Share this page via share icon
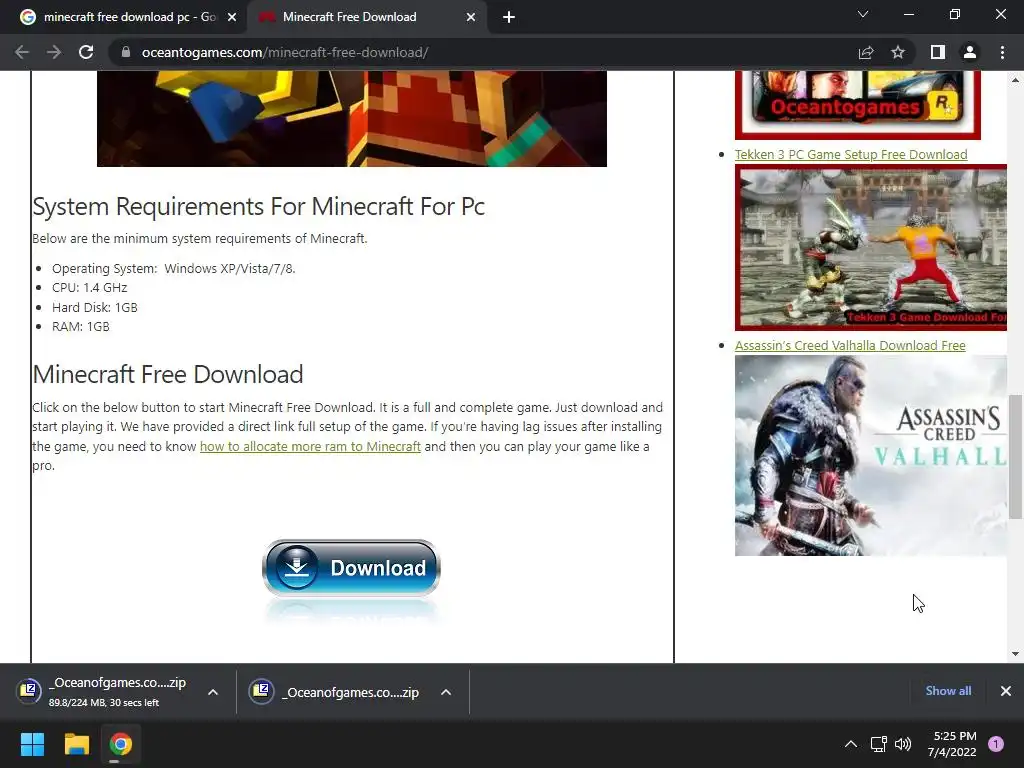1024x768 pixels. (866, 52)
